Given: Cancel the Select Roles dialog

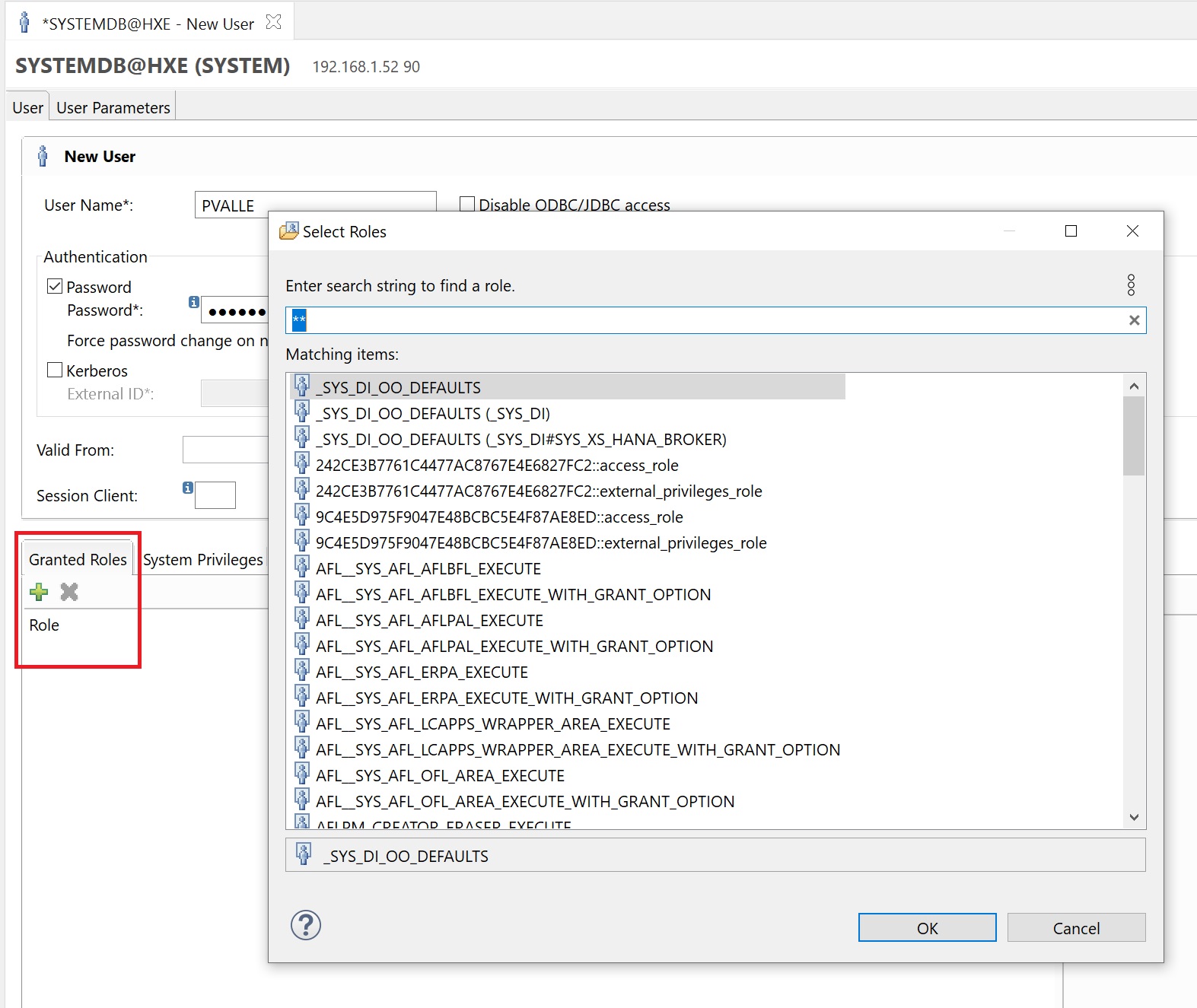Looking at the screenshot, I should click(1076, 928).
